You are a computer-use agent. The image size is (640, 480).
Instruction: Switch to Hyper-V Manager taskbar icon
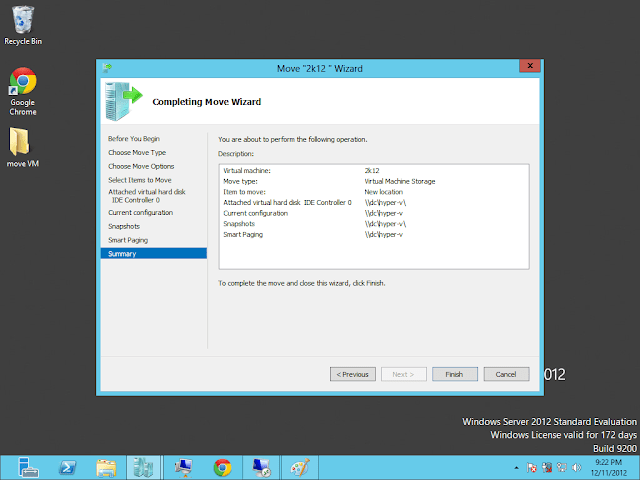(x=145, y=466)
